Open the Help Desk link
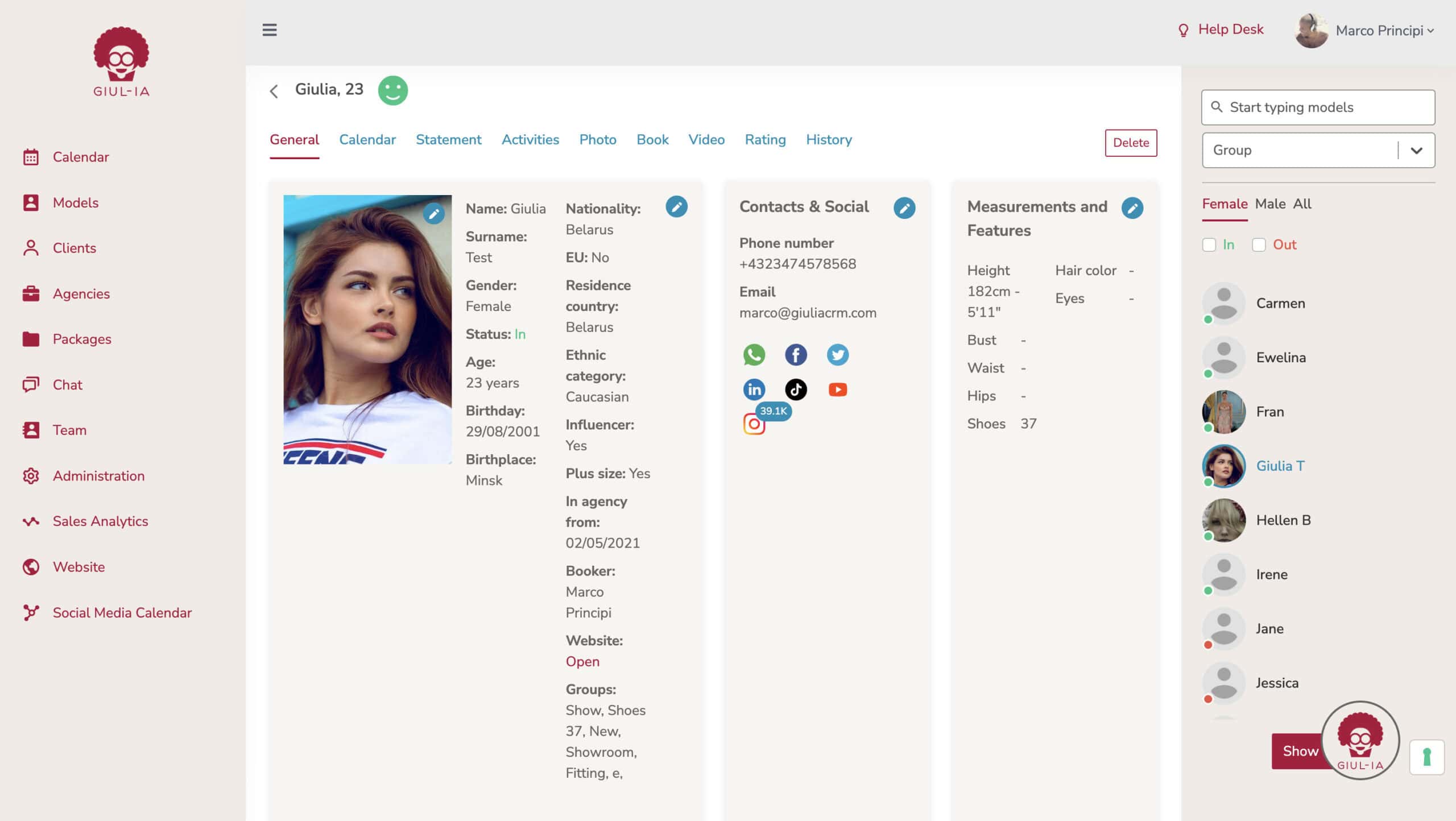Screen dimensions: 1456x821 tap(1221, 30)
